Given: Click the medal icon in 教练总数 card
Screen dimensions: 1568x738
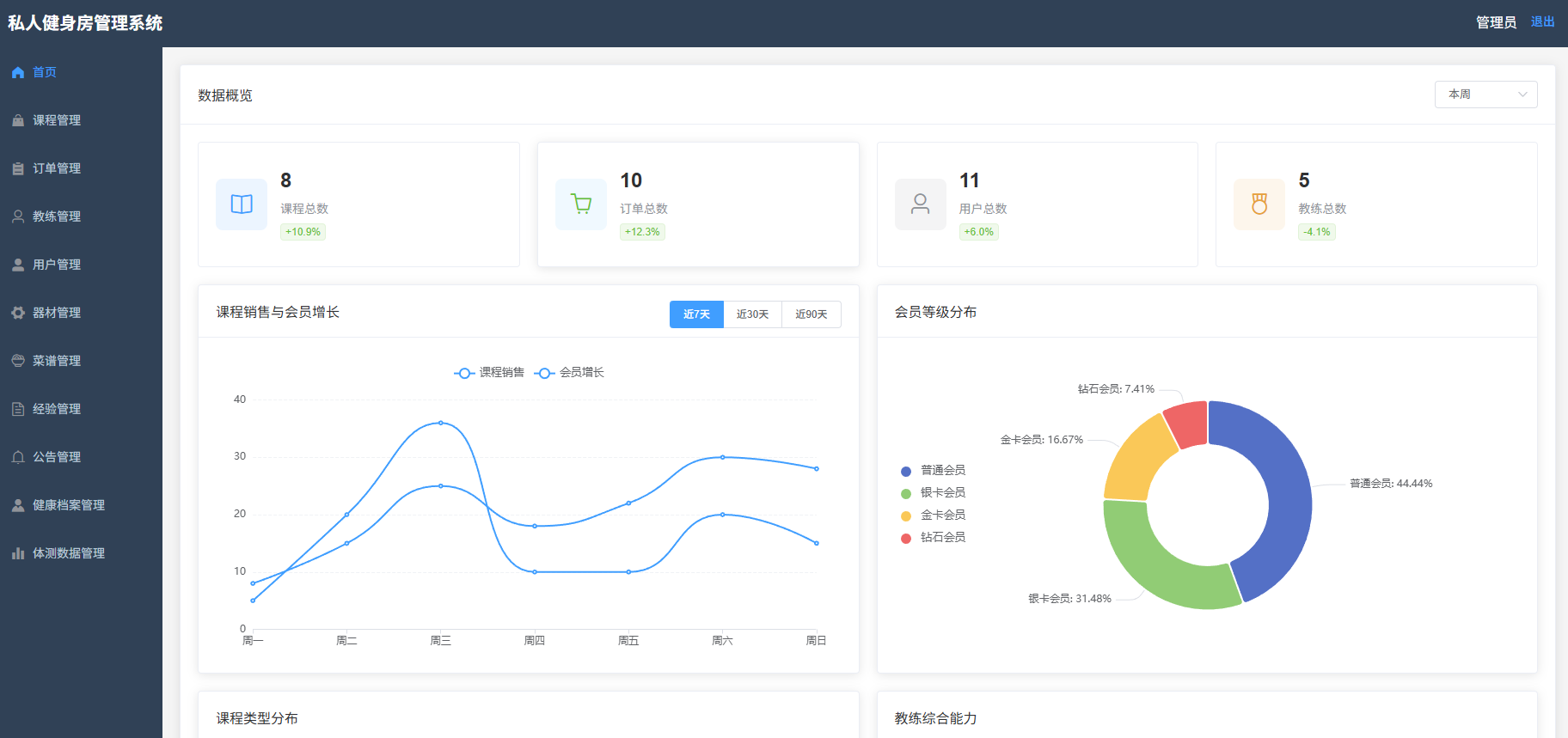Looking at the screenshot, I should click(1259, 204).
